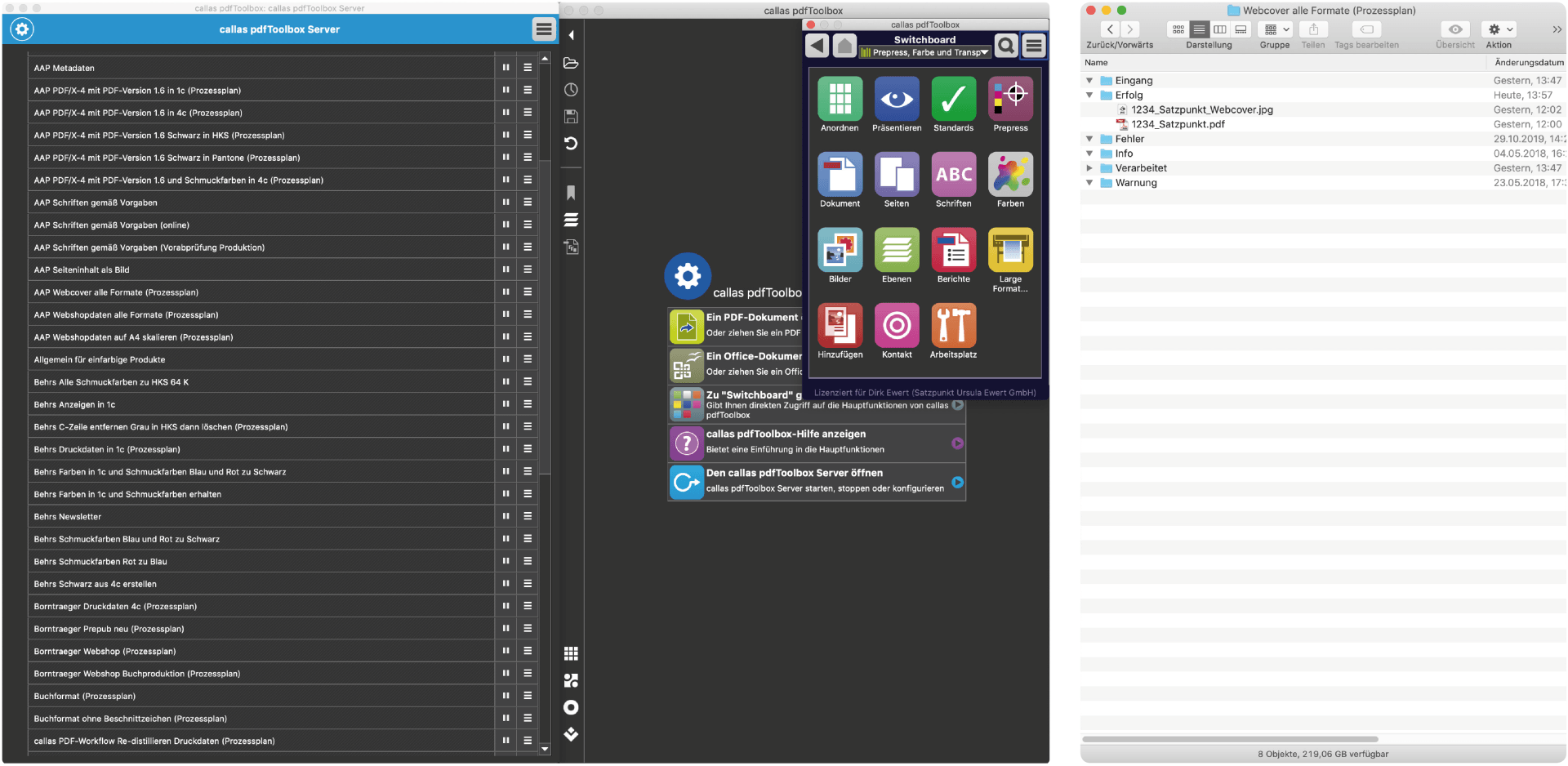Pause the Behrs Anzeigen in 1c job
Image resolution: width=1568 pixels, height=766 pixels.
[x=506, y=404]
